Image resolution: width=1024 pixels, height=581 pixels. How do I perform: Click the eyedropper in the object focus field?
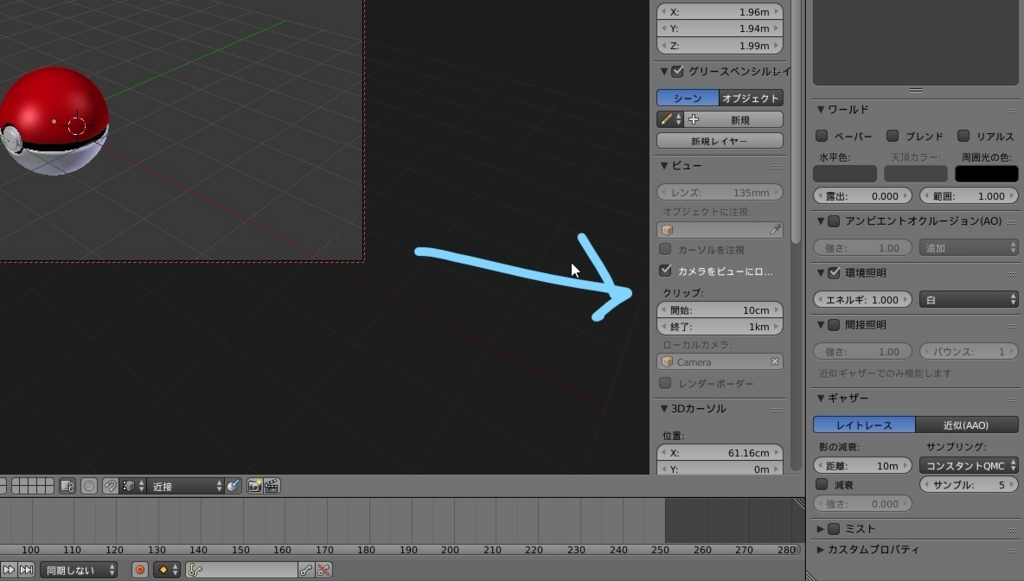[x=775, y=230]
